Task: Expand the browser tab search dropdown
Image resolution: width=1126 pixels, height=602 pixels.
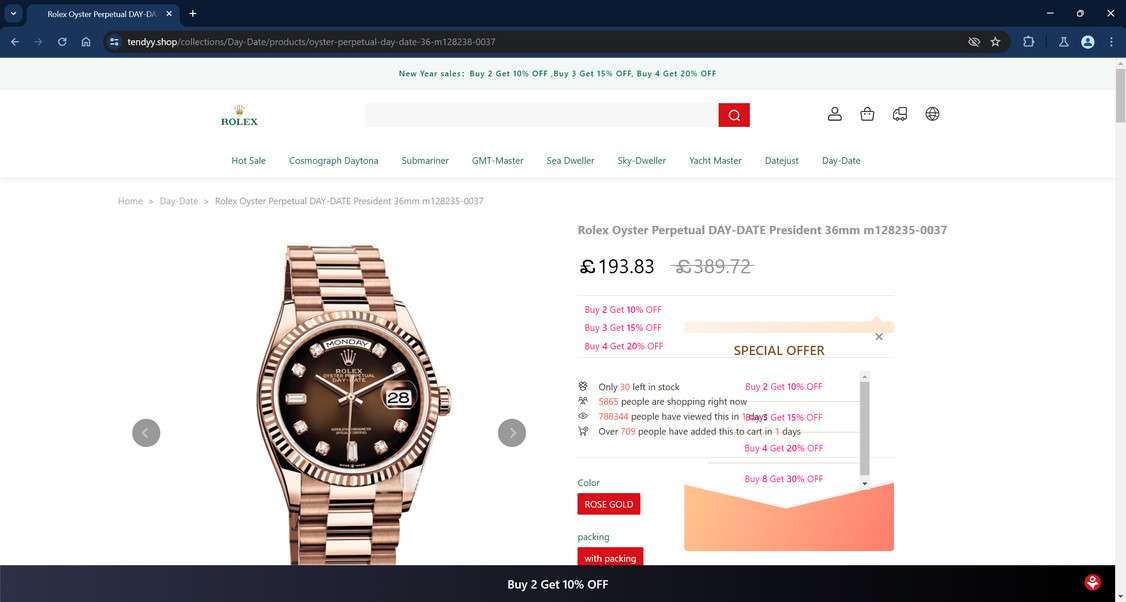Action: tap(13, 13)
